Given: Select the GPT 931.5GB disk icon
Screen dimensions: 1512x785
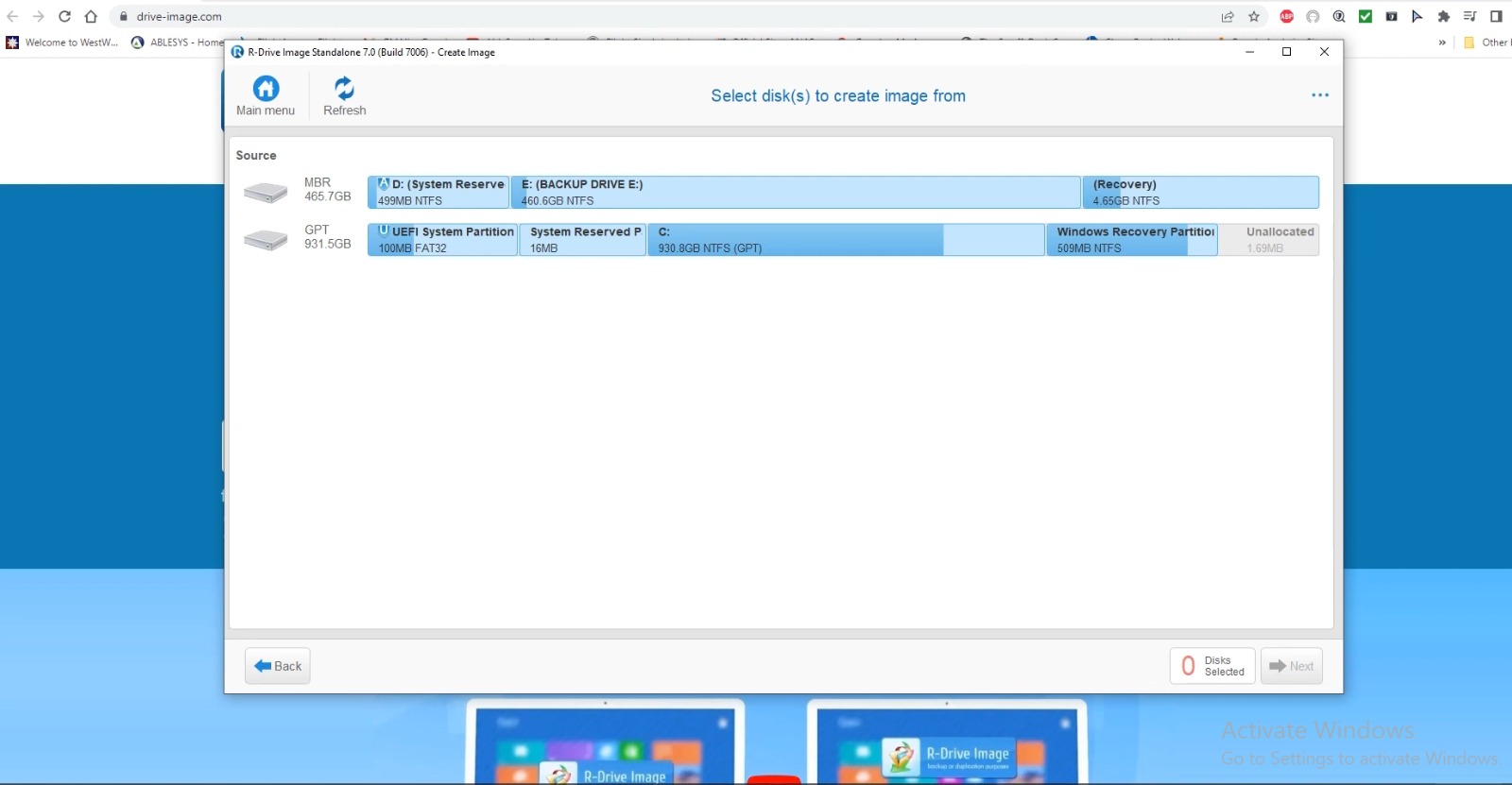Looking at the screenshot, I should tap(266, 240).
